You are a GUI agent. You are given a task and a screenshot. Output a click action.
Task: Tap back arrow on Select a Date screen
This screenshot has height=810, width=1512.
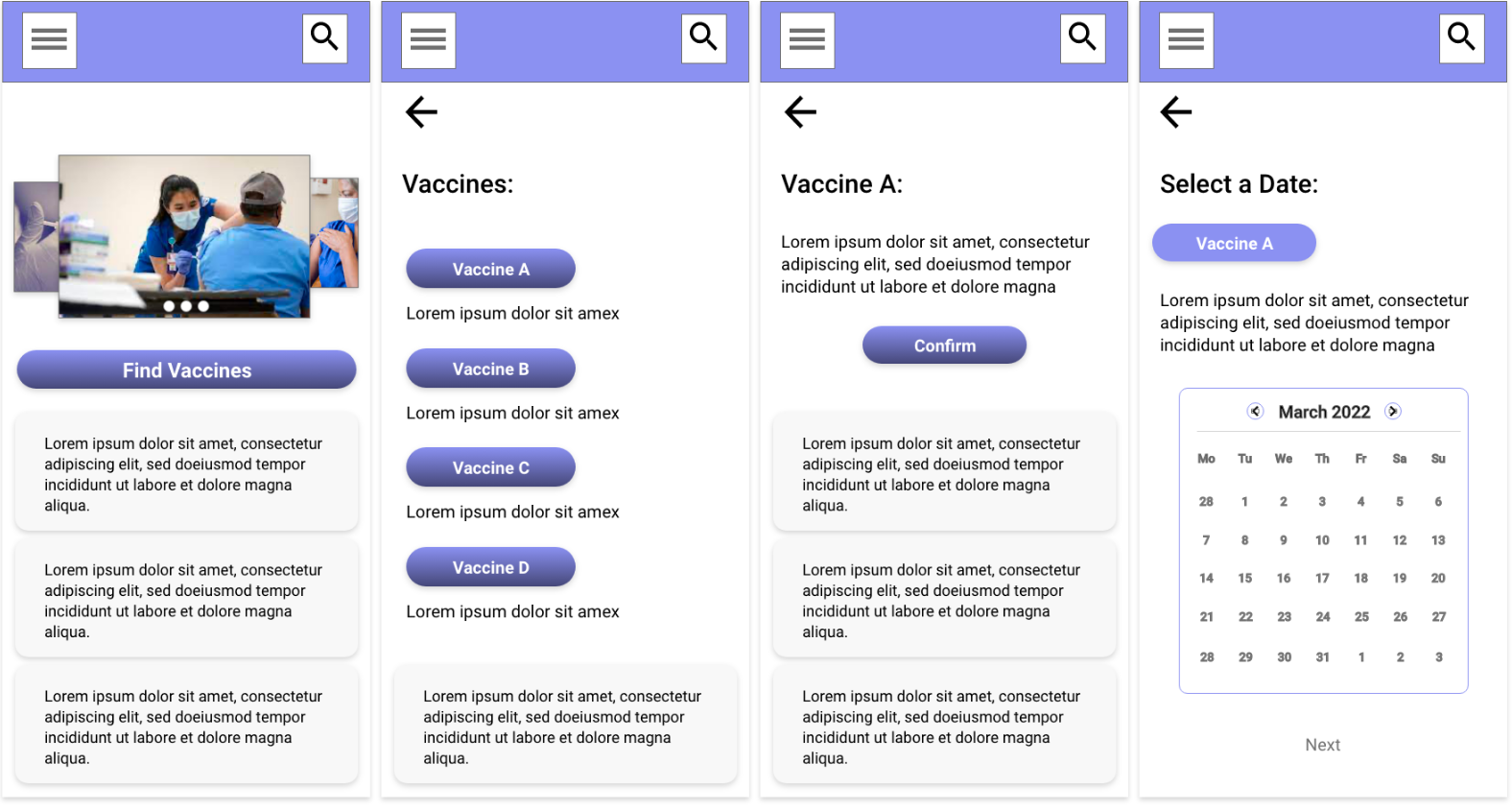tap(1176, 112)
